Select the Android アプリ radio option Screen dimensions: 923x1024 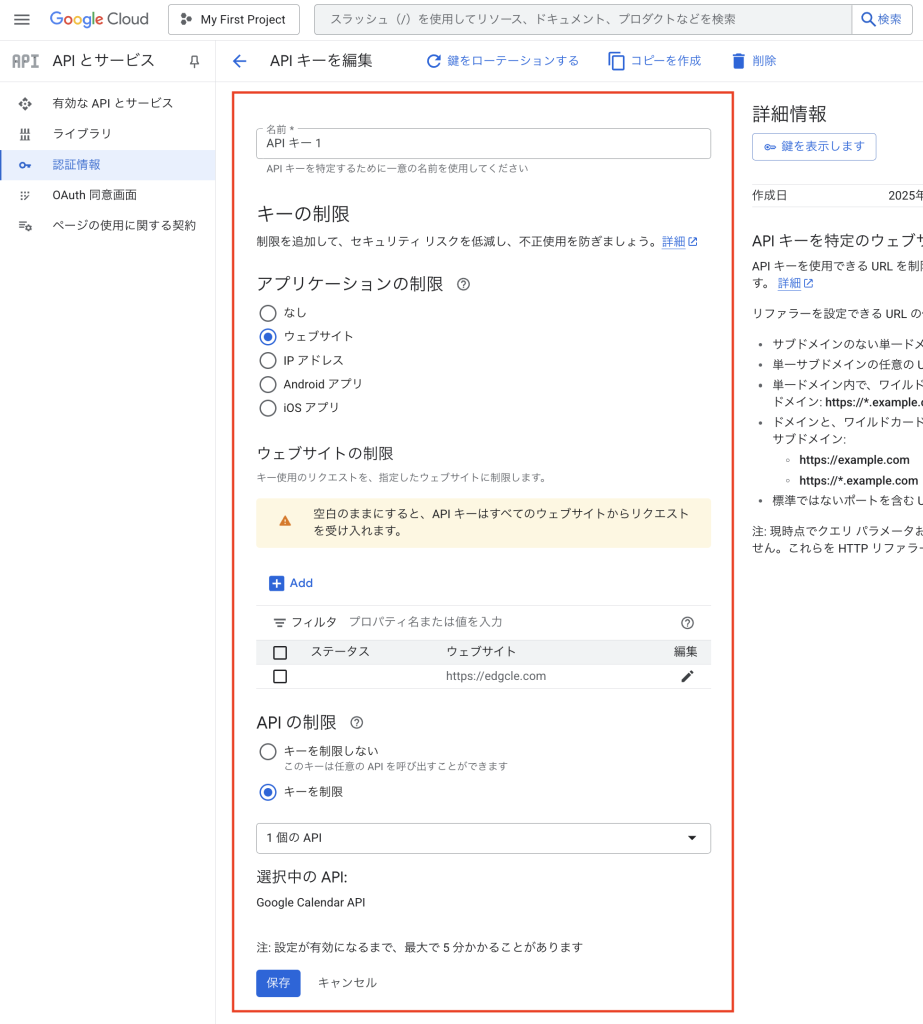(268, 384)
